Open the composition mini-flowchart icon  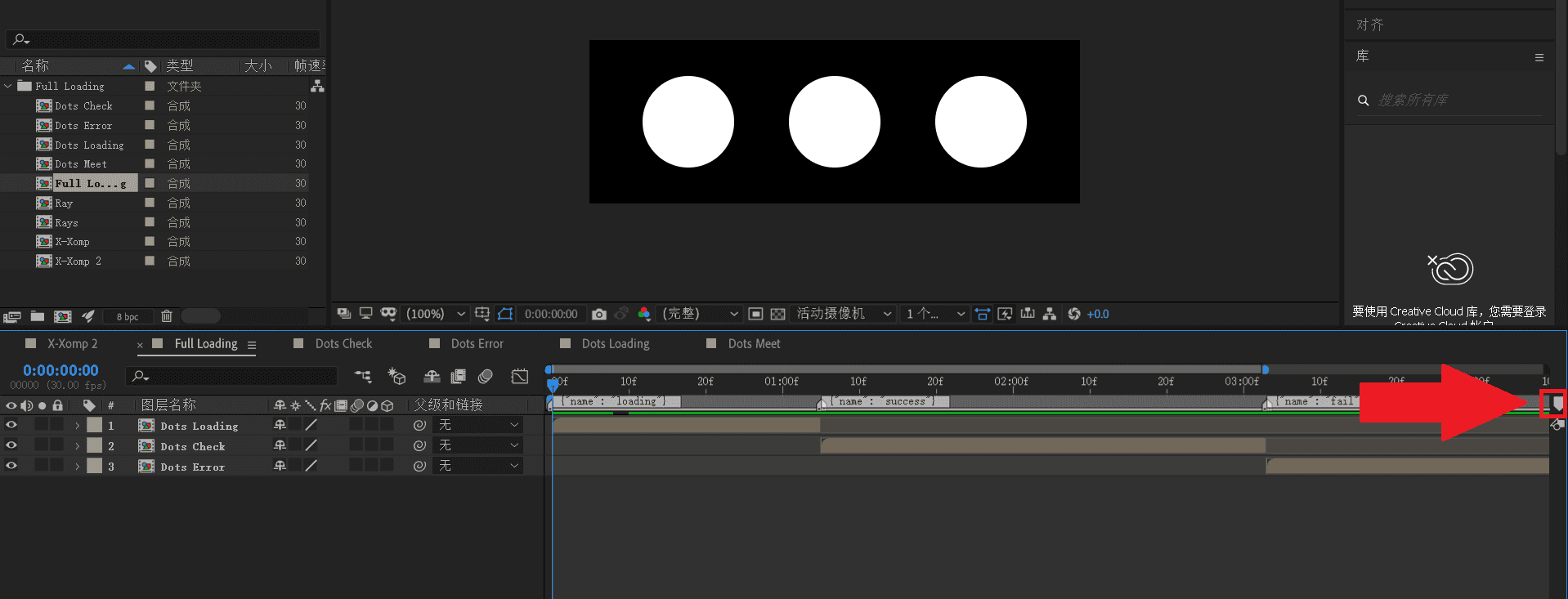363,376
